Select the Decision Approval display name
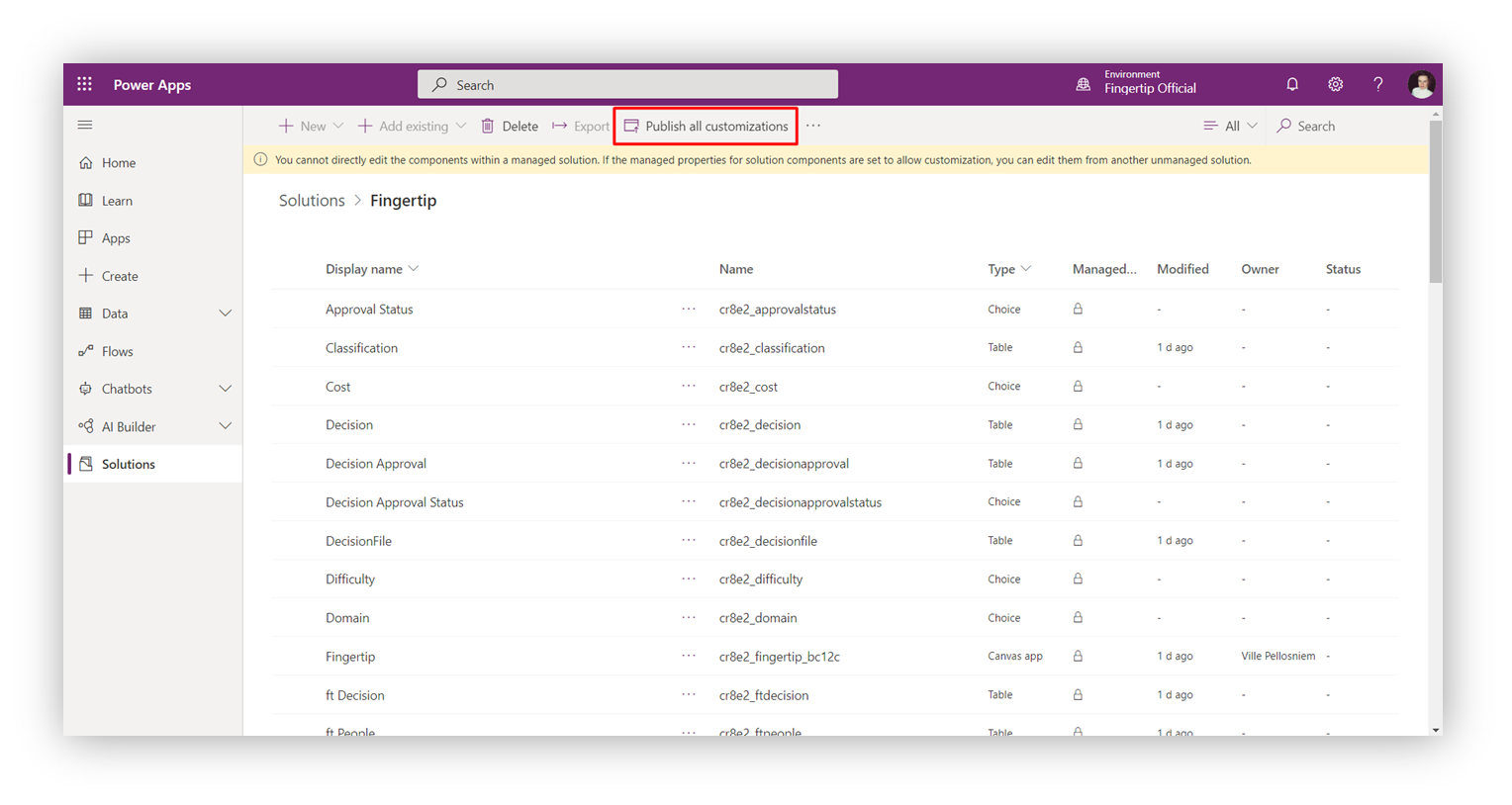The image size is (1512, 805). 376,464
